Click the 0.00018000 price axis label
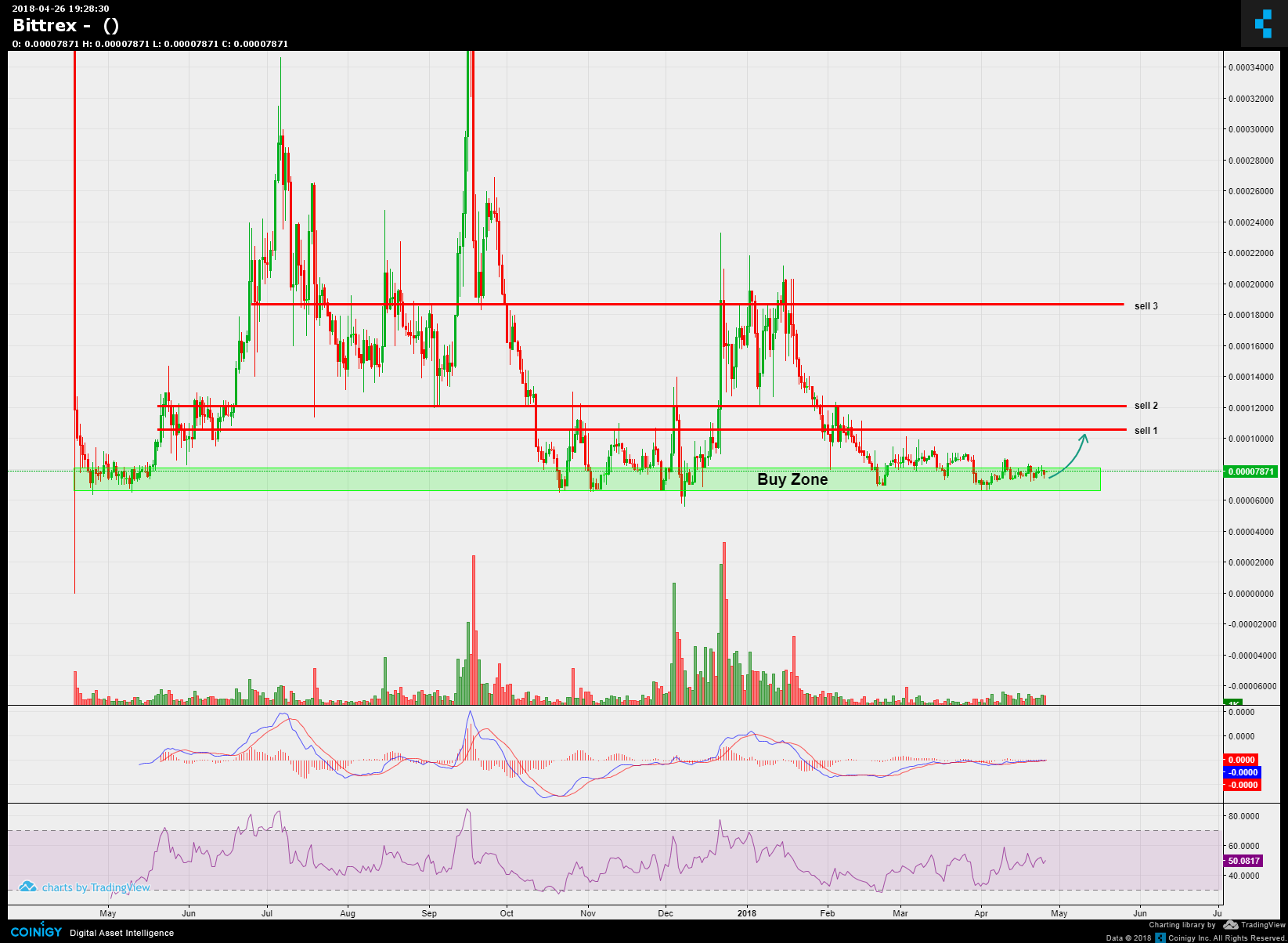The width and height of the screenshot is (1288, 943). (x=1251, y=315)
